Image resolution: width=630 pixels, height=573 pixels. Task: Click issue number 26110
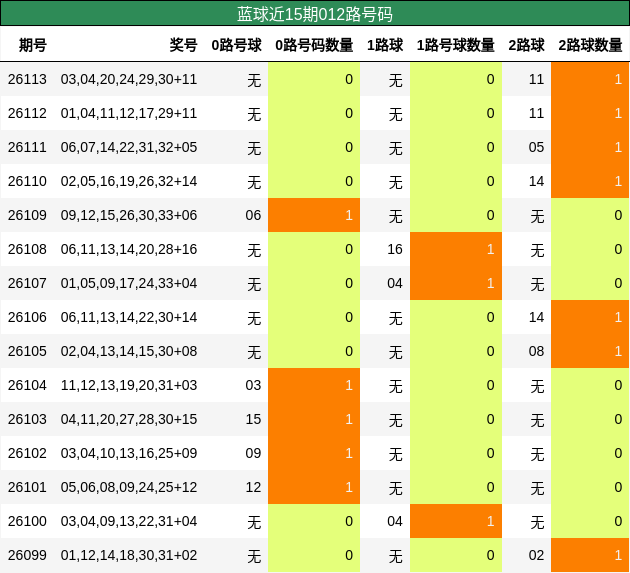(x=27, y=181)
